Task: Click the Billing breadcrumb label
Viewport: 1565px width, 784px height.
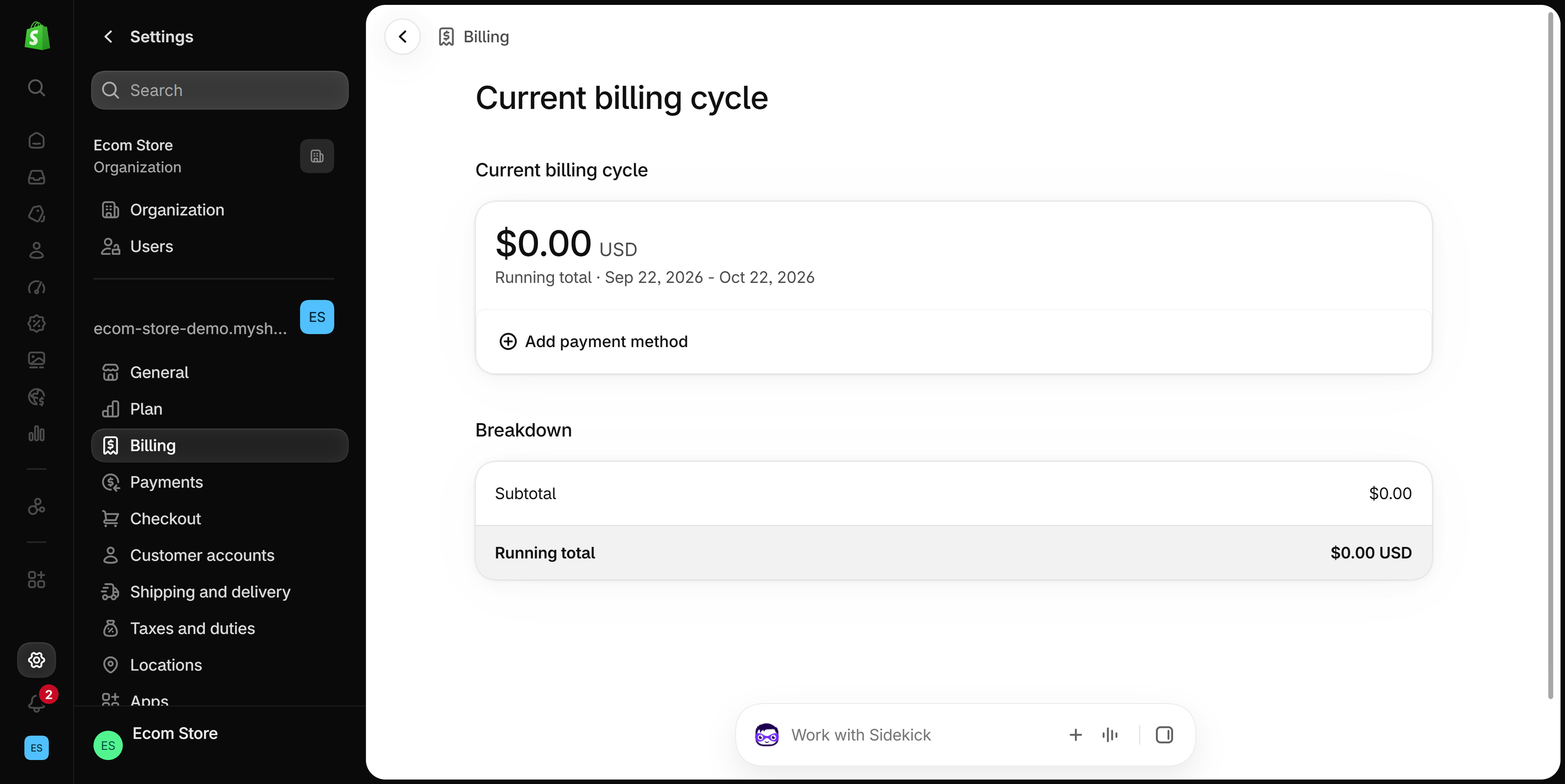Action: tap(486, 37)
